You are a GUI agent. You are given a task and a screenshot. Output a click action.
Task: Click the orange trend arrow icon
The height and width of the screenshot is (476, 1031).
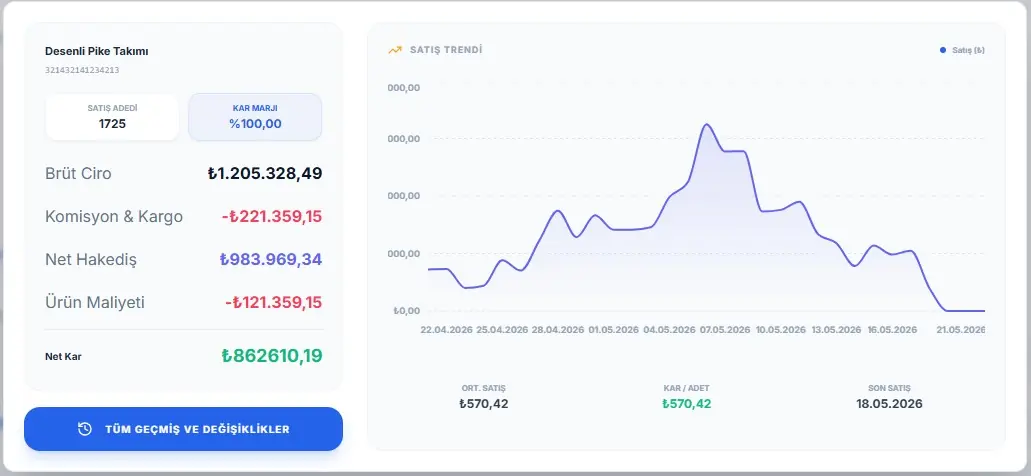point(395,50)
